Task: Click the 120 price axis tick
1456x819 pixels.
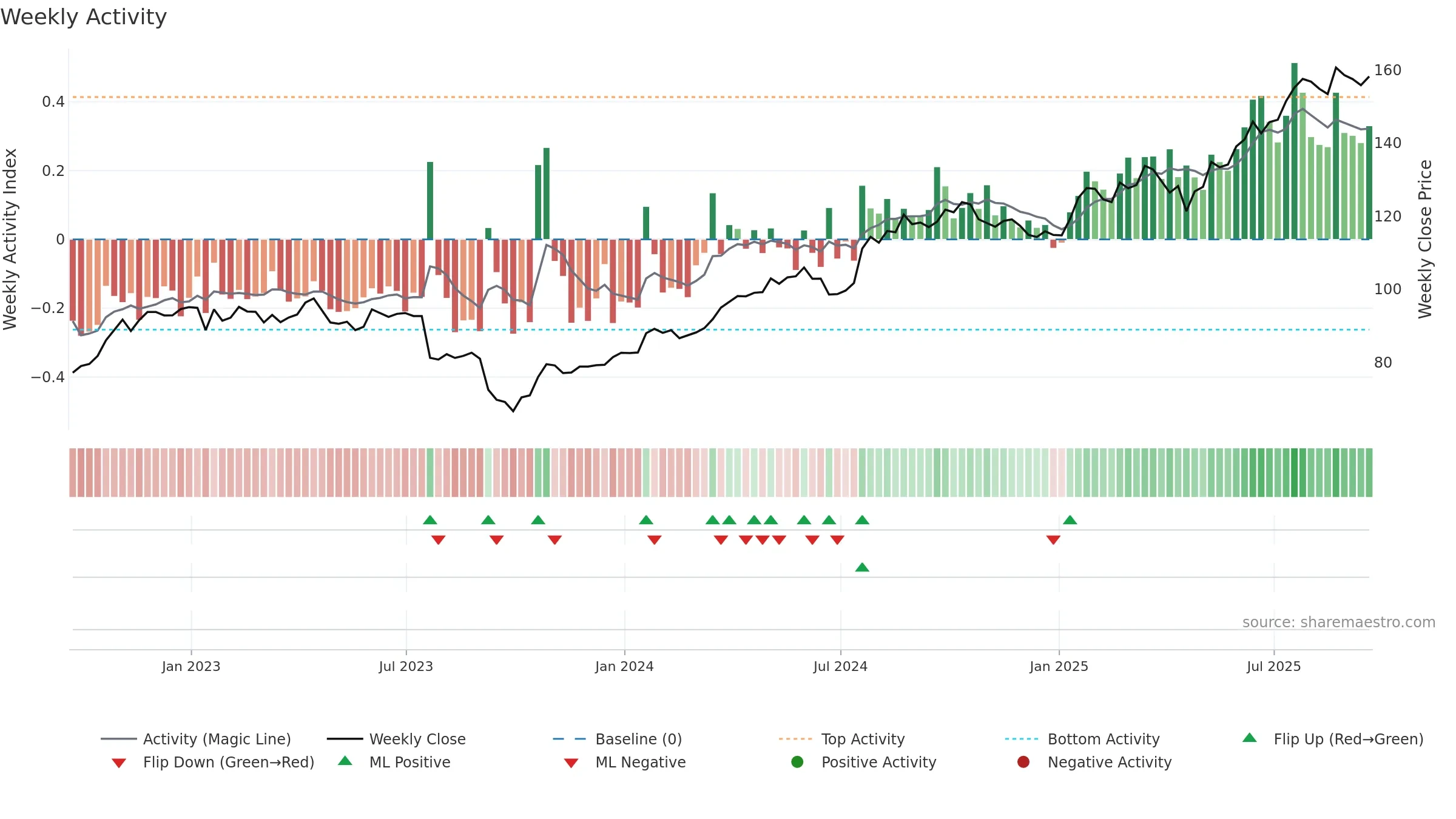Action: pos(1387,217)
